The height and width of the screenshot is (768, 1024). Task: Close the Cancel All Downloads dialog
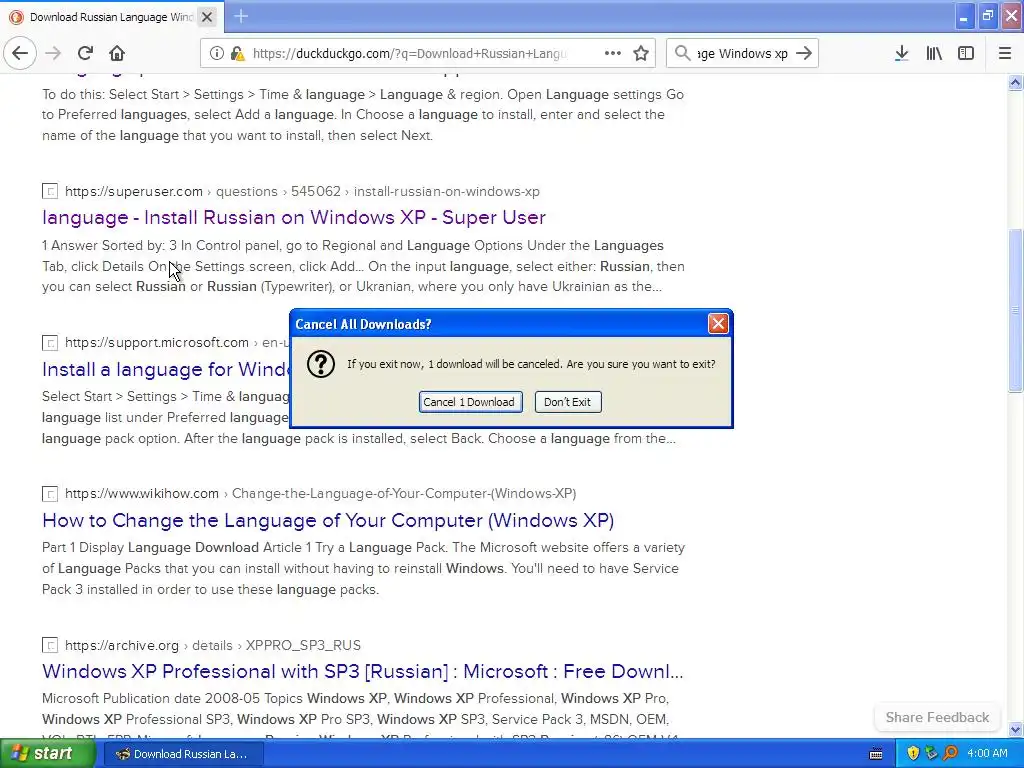pyautogui.click(x=718, y=323)
